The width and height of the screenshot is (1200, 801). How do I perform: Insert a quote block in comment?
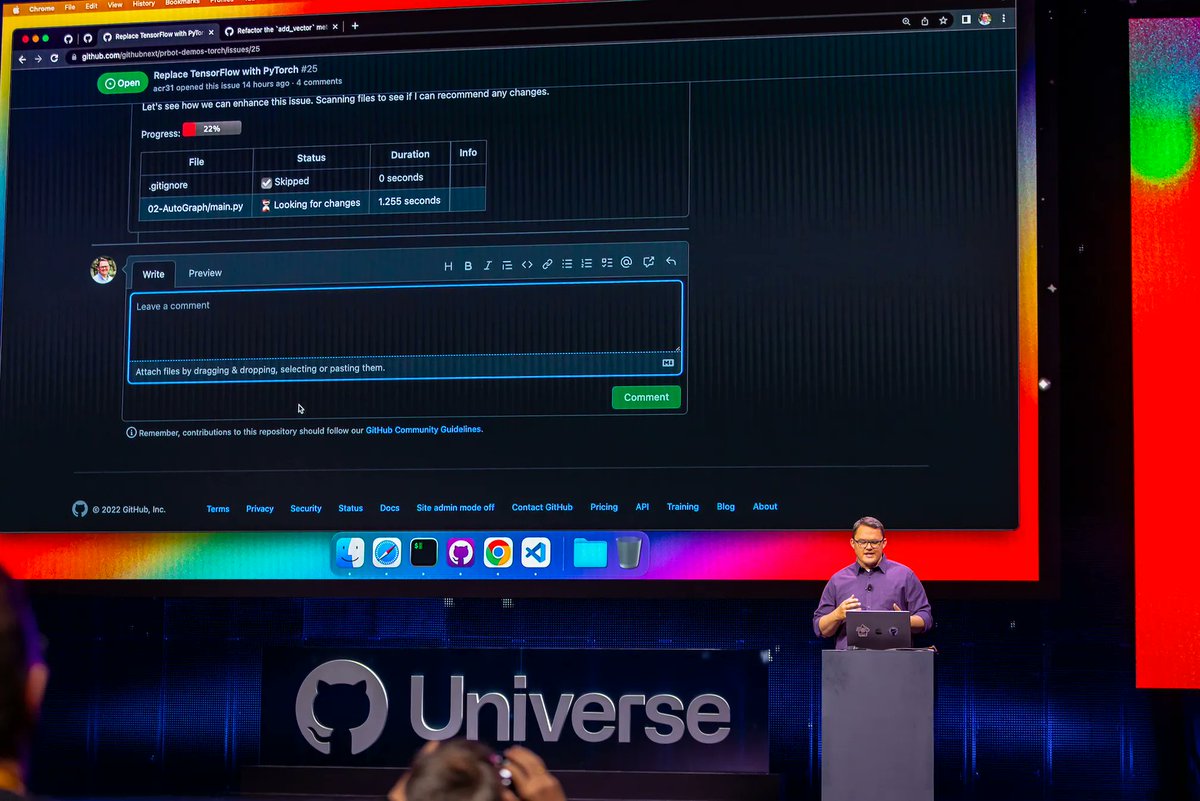point(507,265)
